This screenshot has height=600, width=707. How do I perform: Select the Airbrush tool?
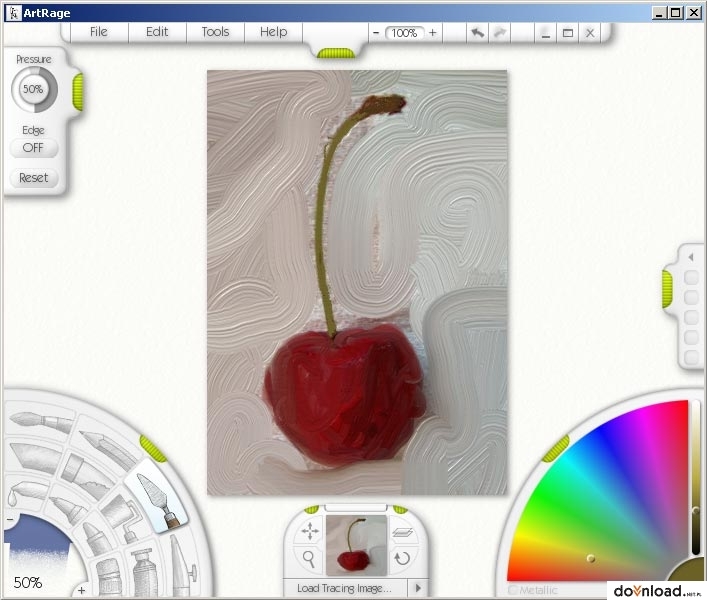pos(185,566)
